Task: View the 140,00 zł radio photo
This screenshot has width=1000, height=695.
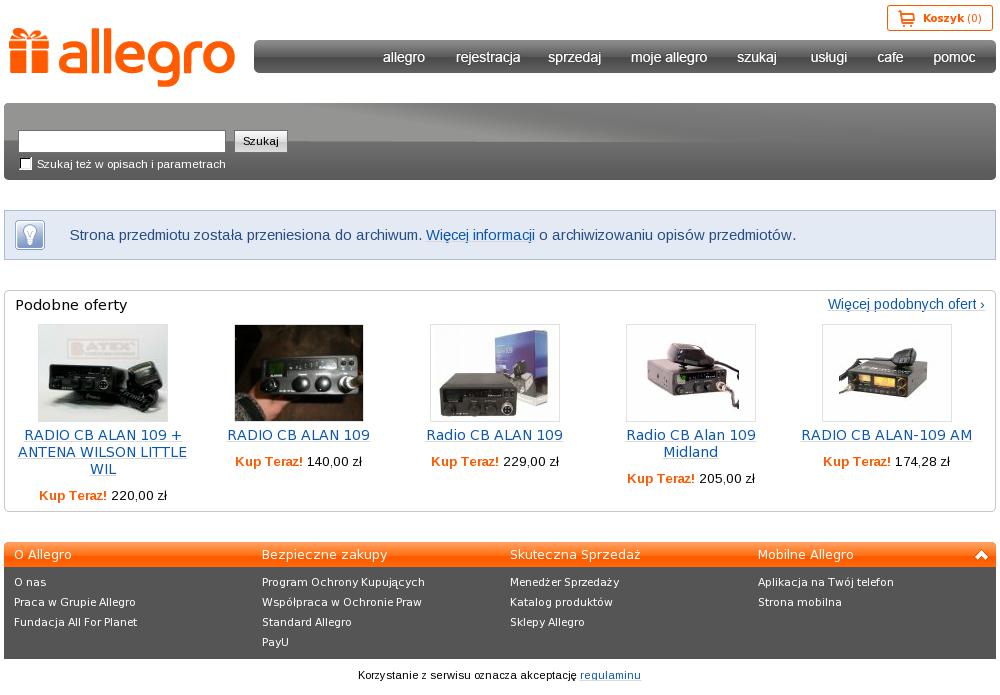Action: pyautogui.click(x=298, y=373)
